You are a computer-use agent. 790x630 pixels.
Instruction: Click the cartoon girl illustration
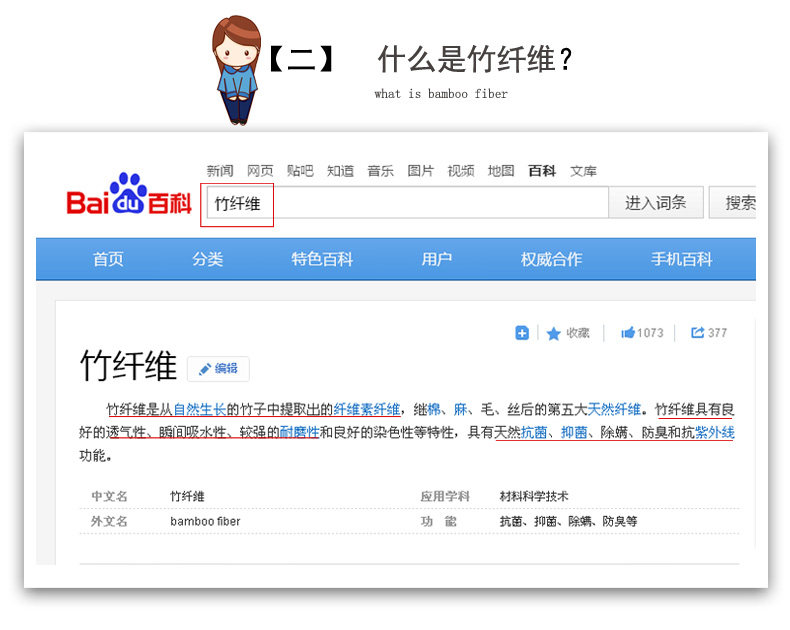pos(237,70)
